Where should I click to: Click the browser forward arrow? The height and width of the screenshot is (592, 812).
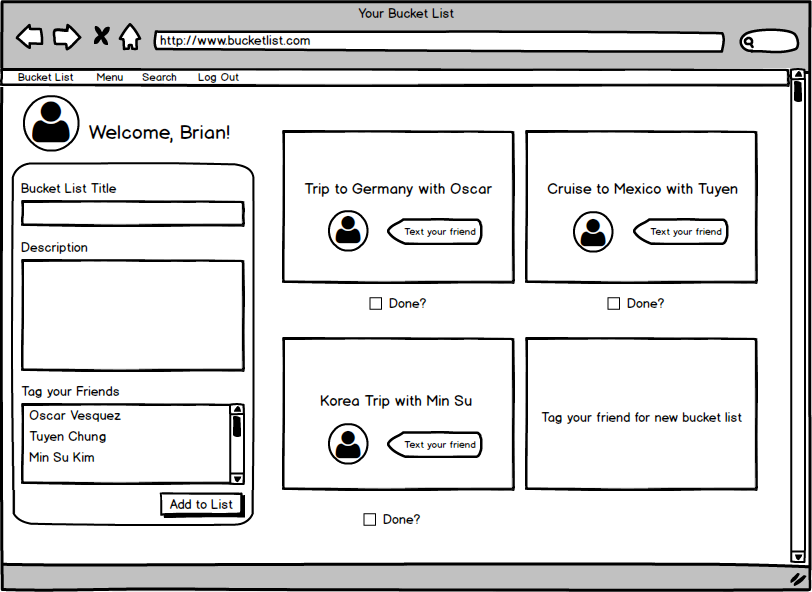coord(67,37)
